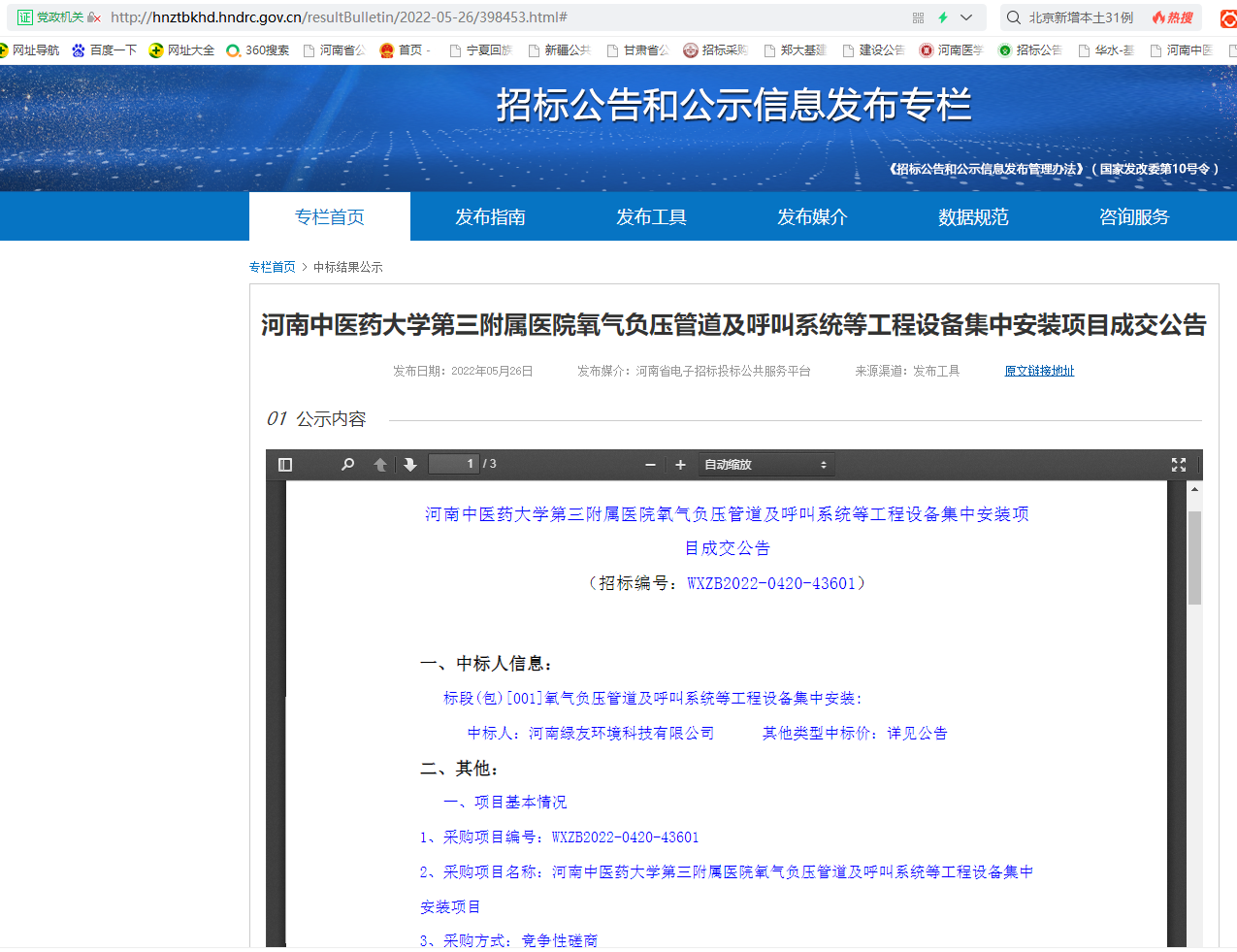Toggle the PDF viewer sidebar
The height and width of the screenshot is (952, 1237).
[x=285, y=465]
